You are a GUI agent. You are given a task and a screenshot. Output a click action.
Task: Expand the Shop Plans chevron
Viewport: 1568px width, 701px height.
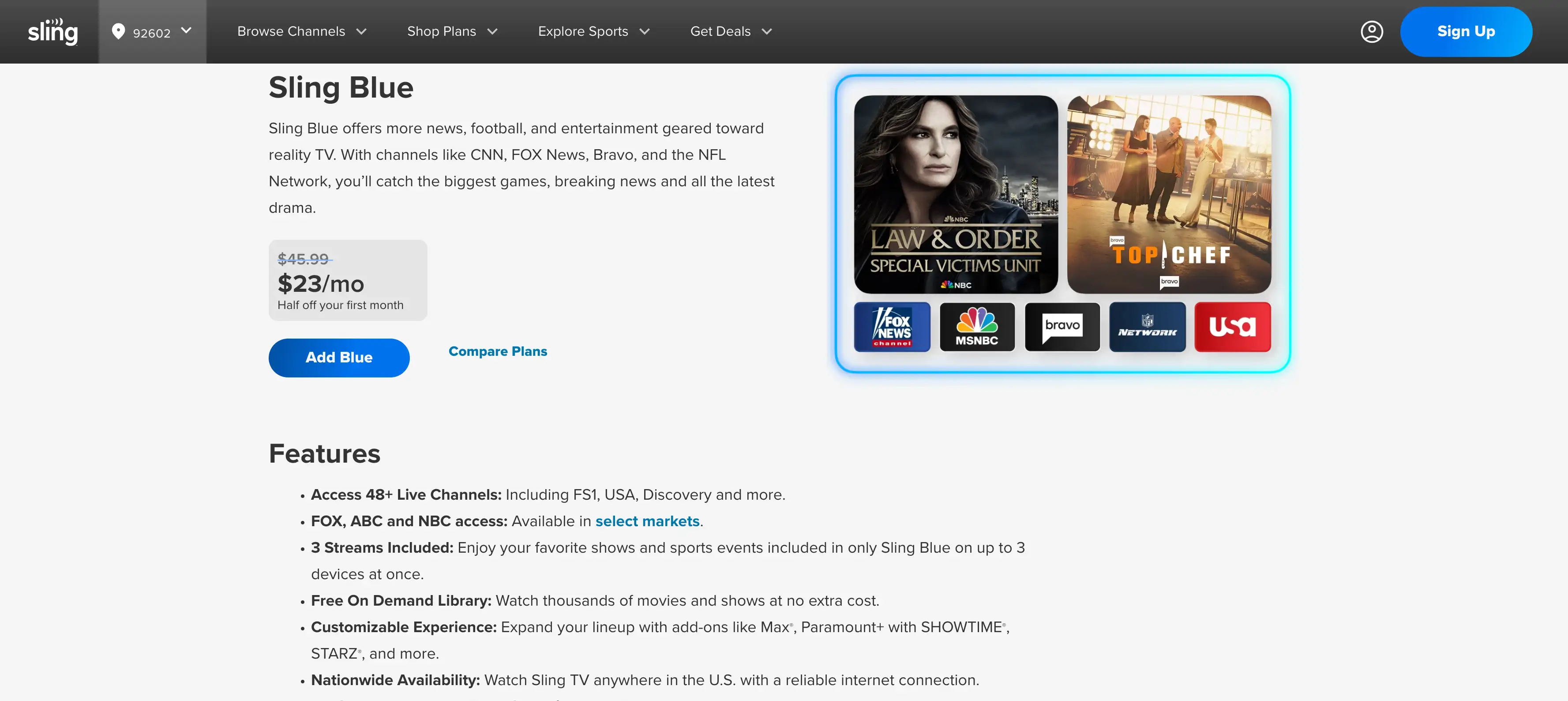[x=492, y=32]
